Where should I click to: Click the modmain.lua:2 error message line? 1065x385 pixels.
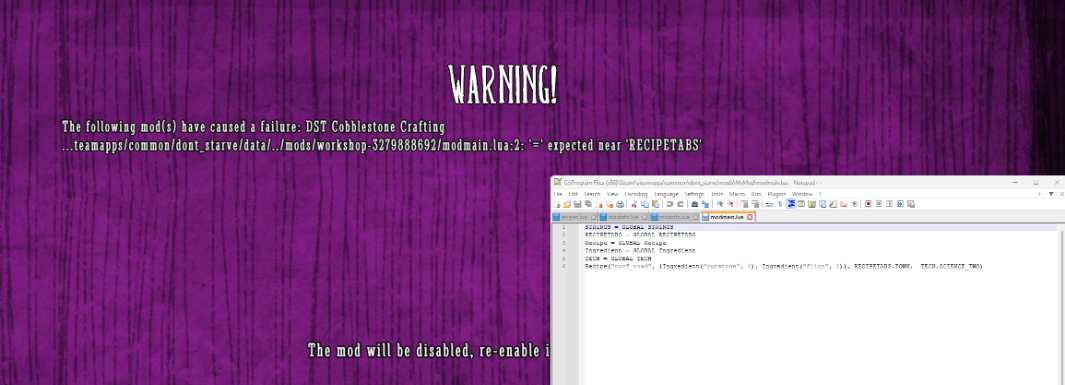(382, 145)
